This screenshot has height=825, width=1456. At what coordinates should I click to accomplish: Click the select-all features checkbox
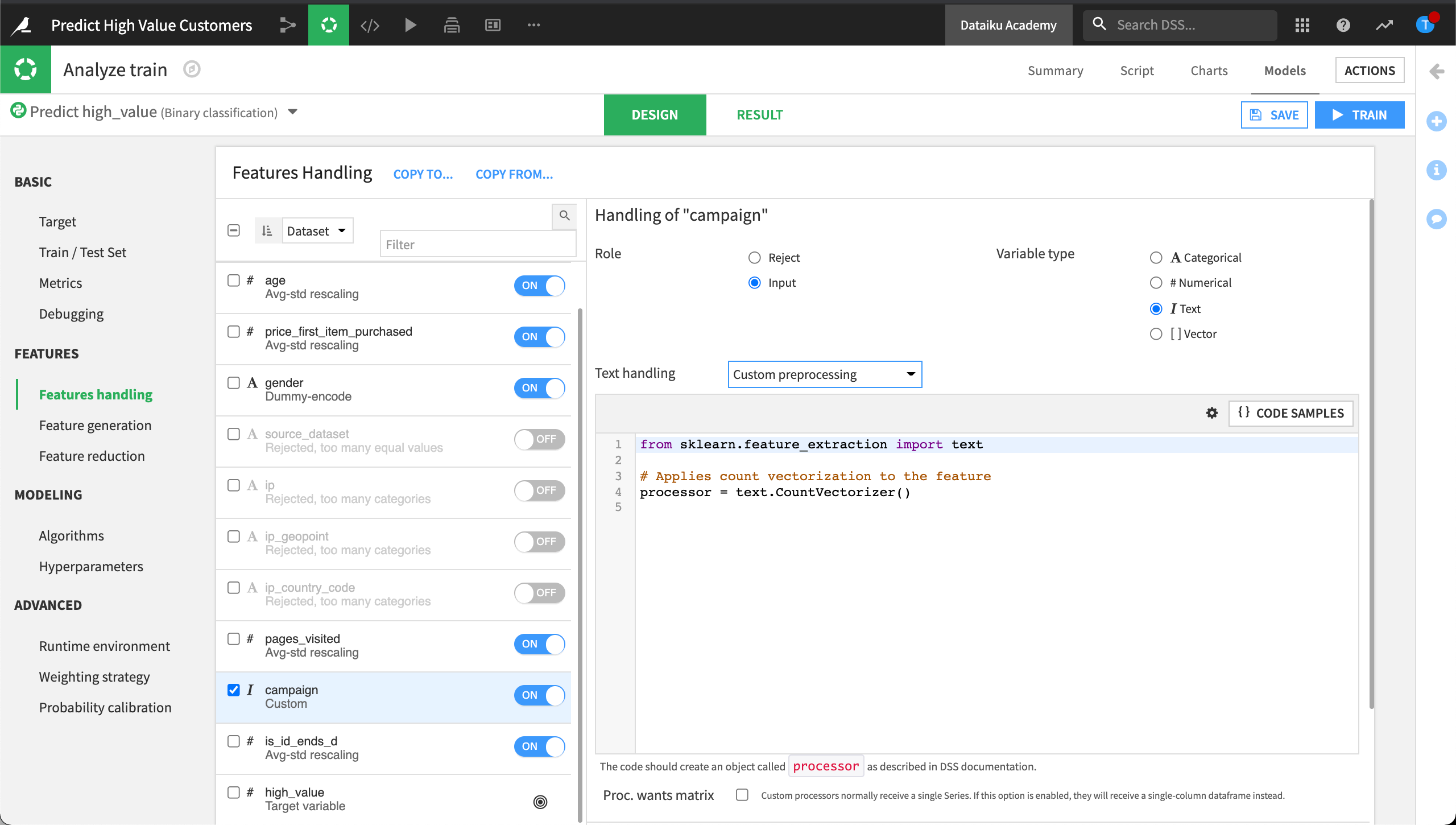coord(234,230)
